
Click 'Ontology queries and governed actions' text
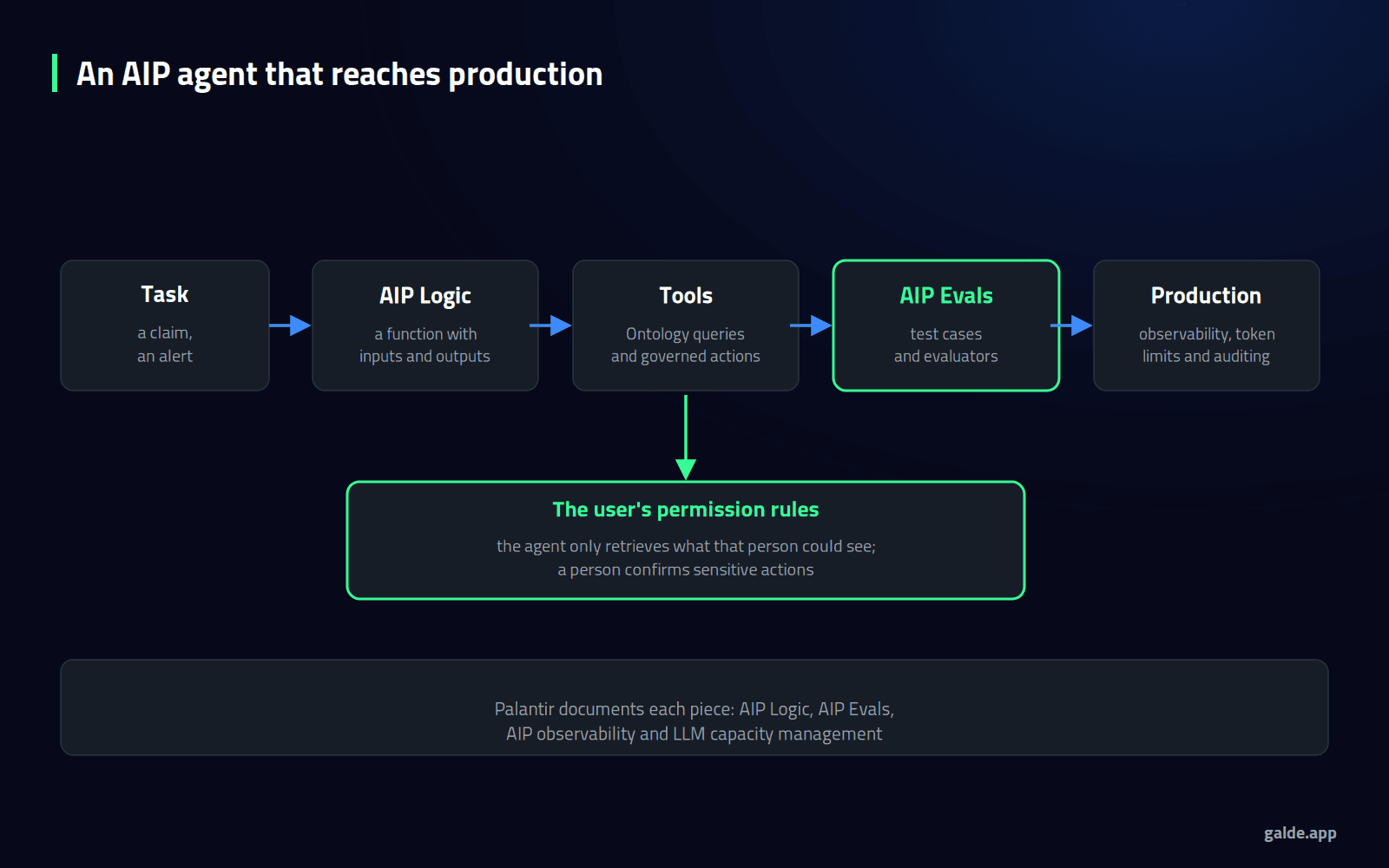coord(686,345)
